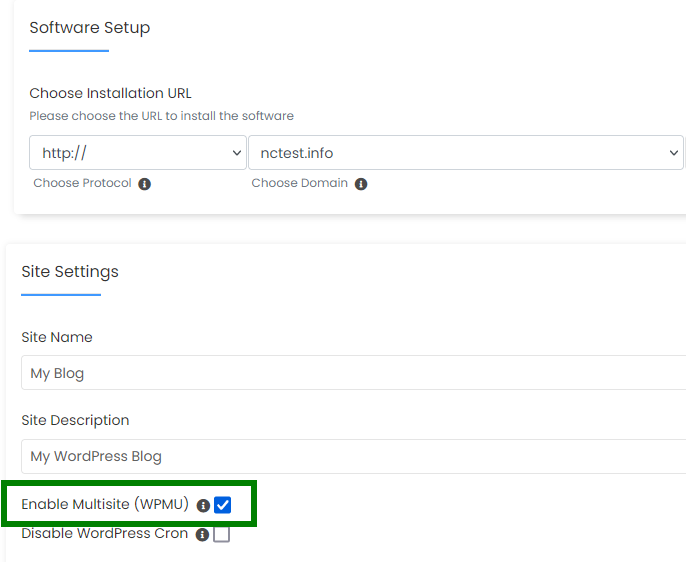Click into the Site Description field
The height and width of the screenshot is (562, 686).
click(354, 456)
